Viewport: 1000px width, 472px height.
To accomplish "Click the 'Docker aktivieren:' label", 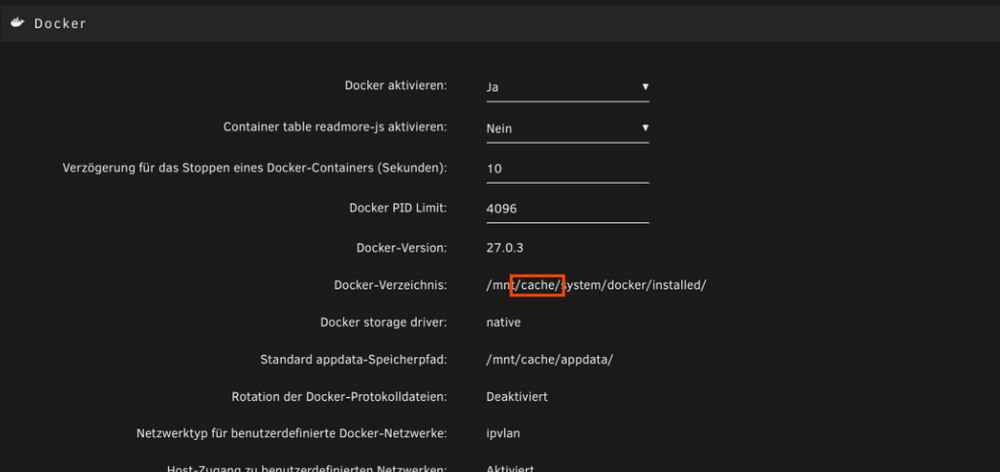I will (x=396, y=86).
